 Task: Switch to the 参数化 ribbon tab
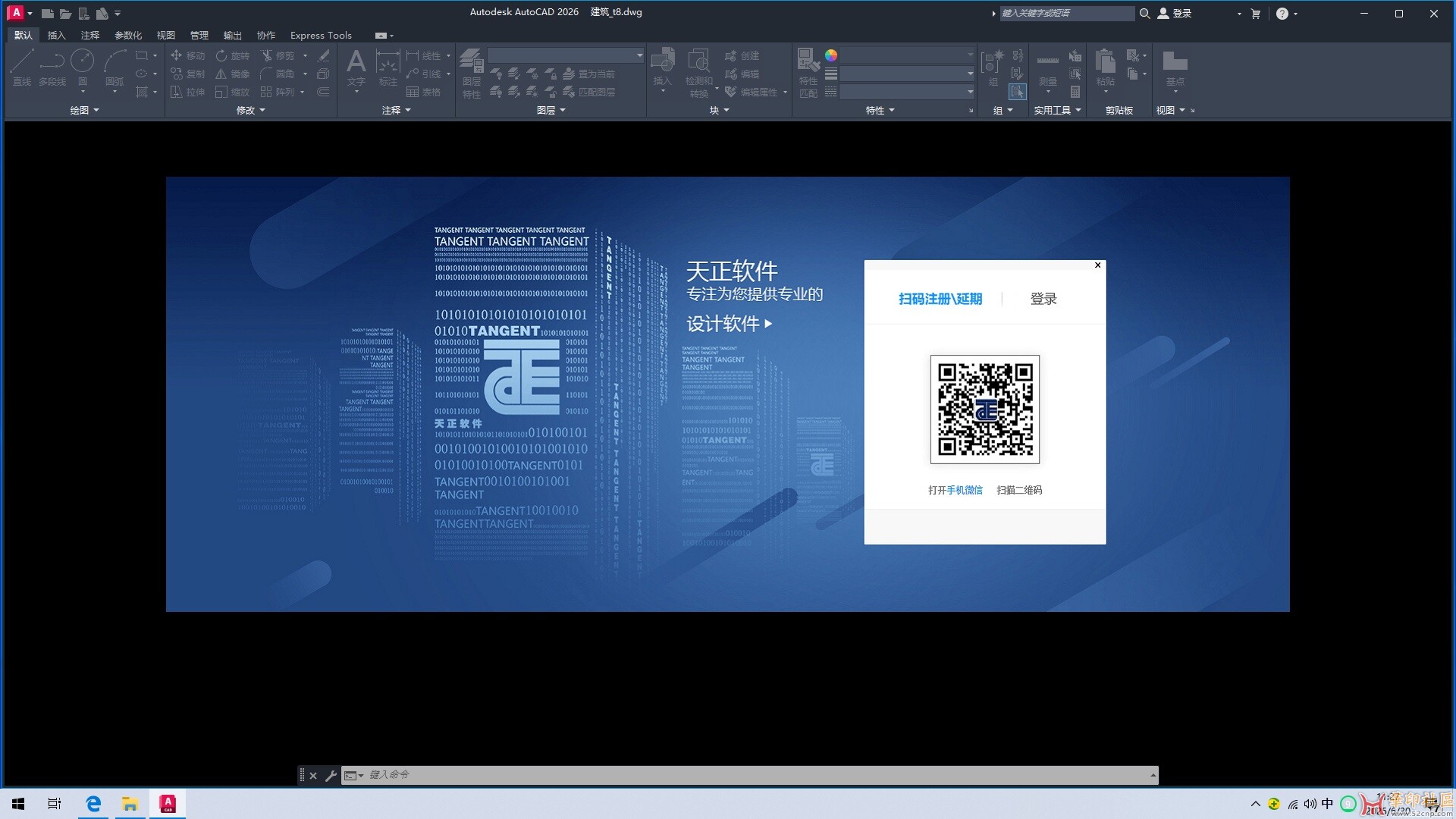(x=128, y=36)
